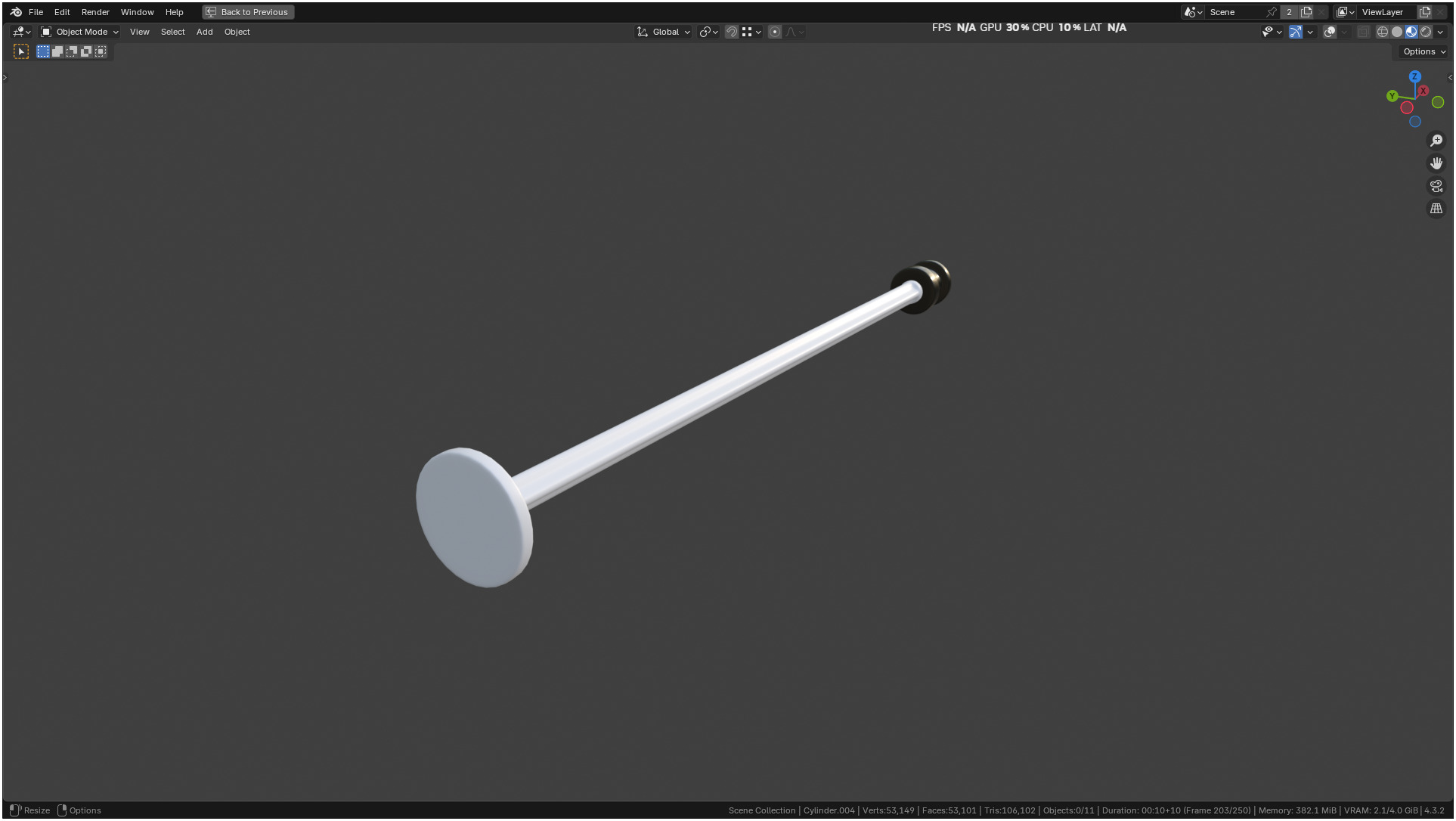
Task: Click the X axis gizmo handle
Action: (x=1423, y=91)
